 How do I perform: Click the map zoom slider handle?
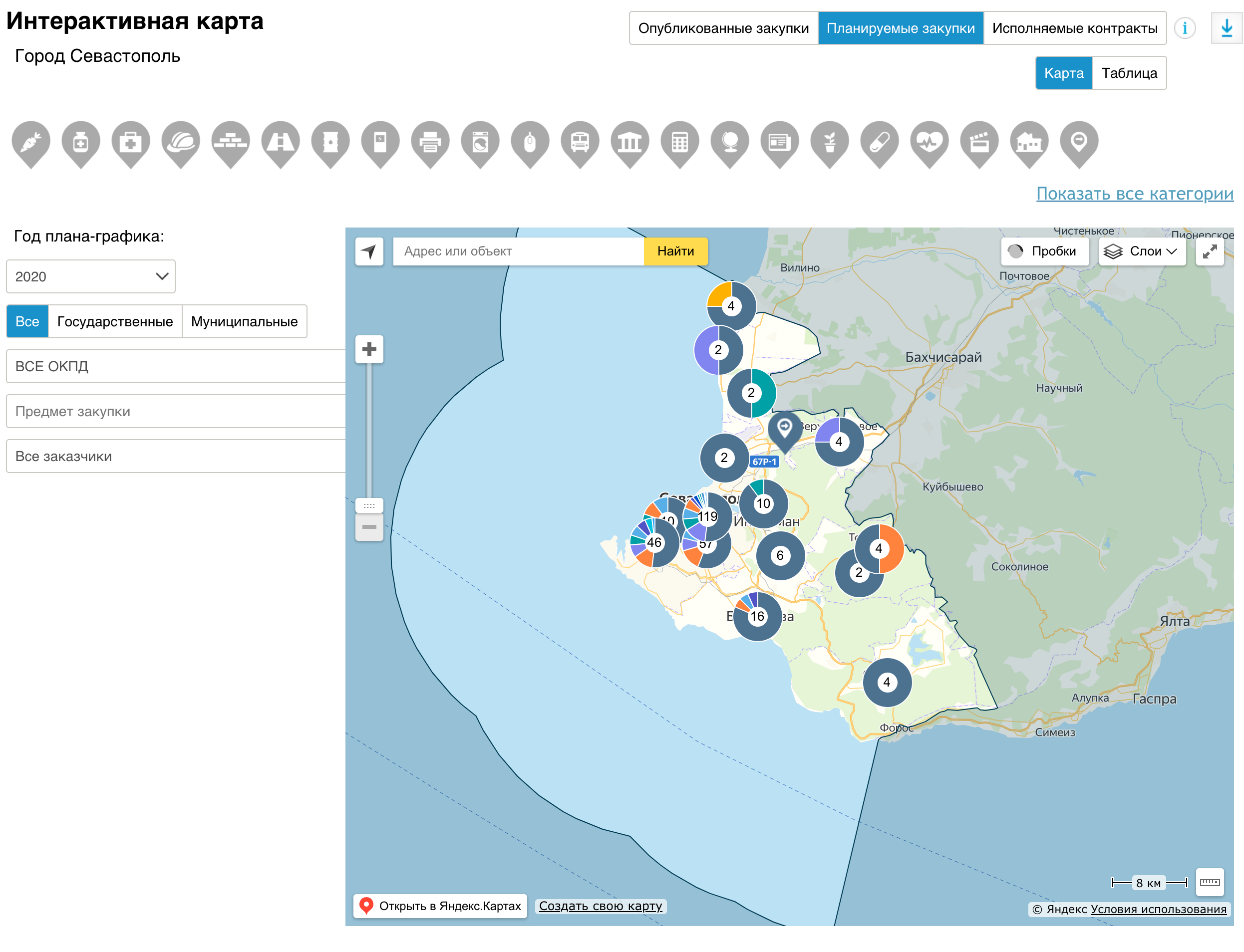[x=369, y=505]
